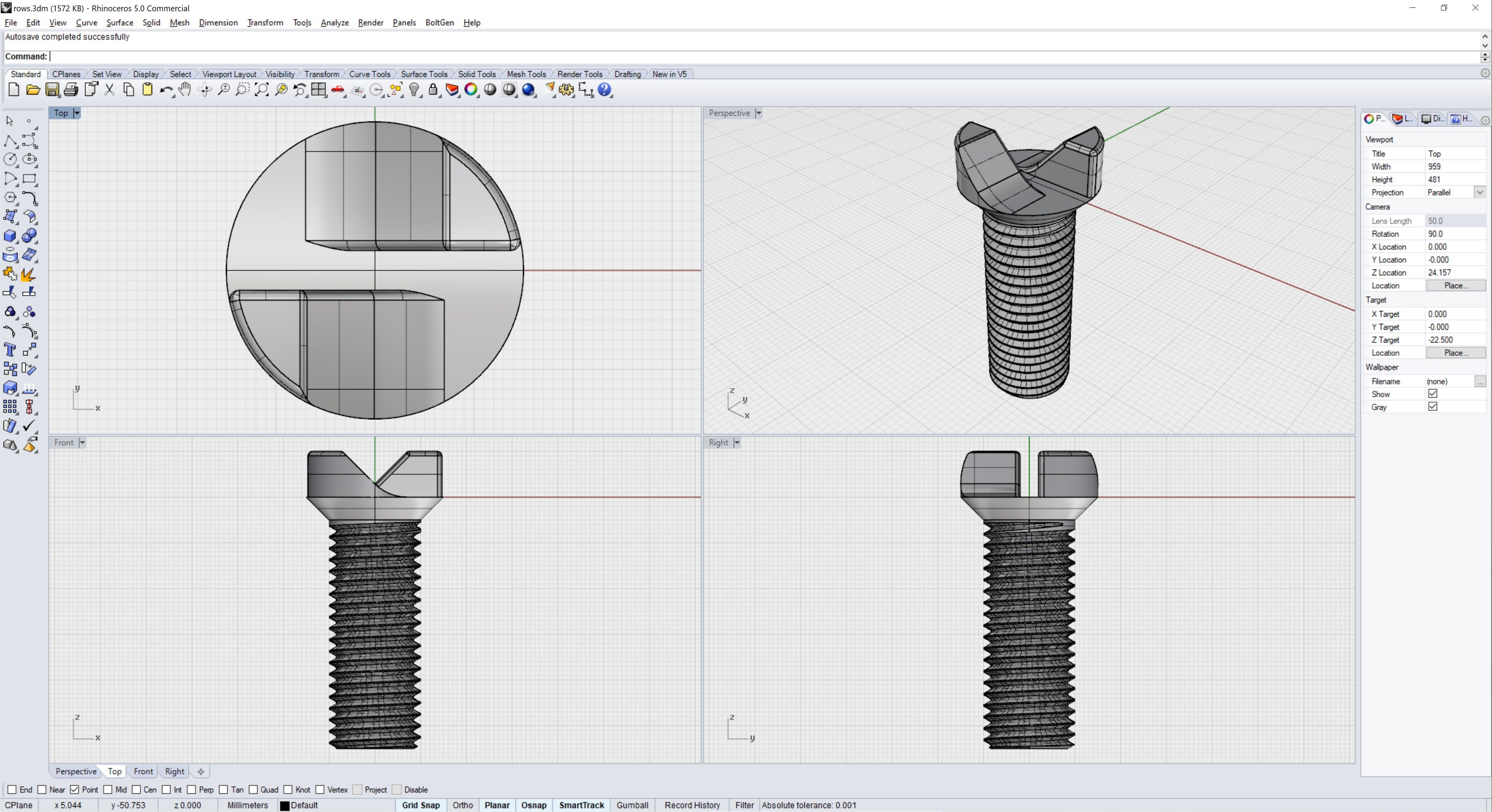Image resolution: width=1492 pixels, height=812 pixels.
Task: Open the BoltGen menu
Action: [439, 23]
